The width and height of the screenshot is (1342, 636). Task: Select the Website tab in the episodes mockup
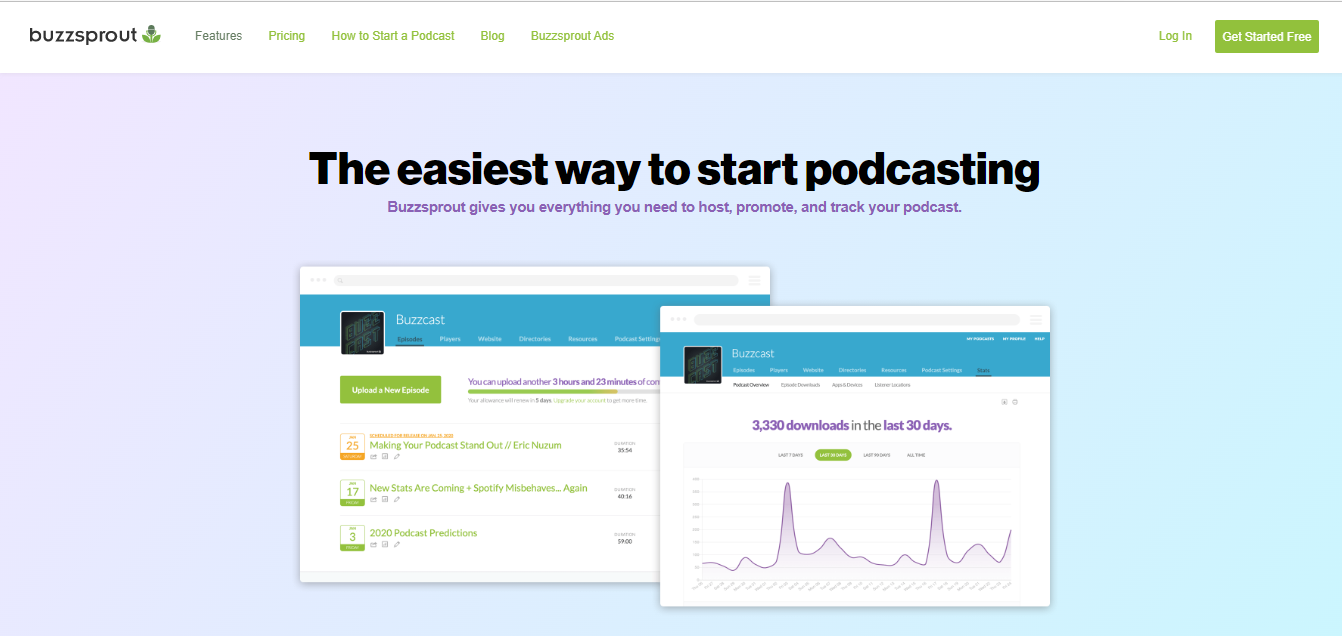click(490, 339)
